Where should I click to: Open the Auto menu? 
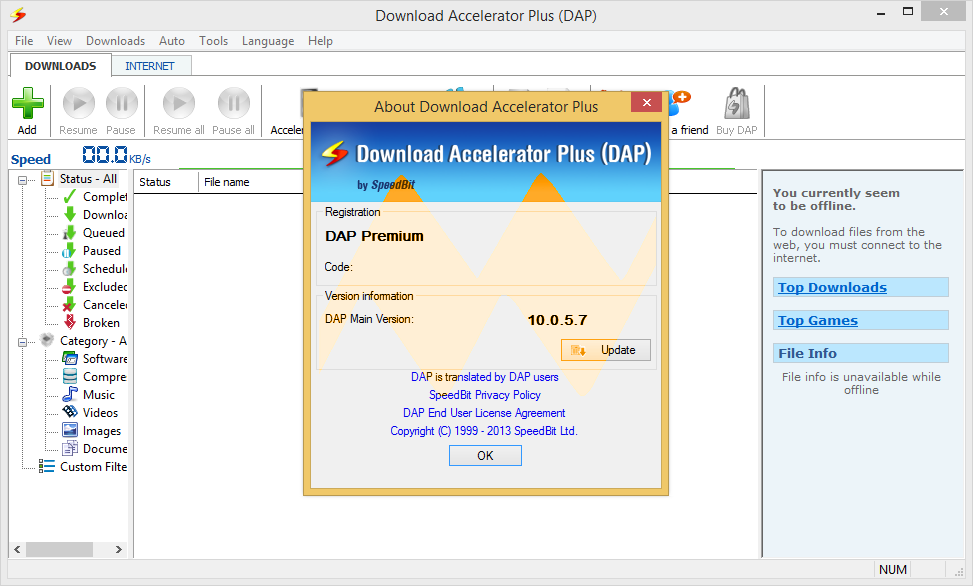(x=172, y=41)
